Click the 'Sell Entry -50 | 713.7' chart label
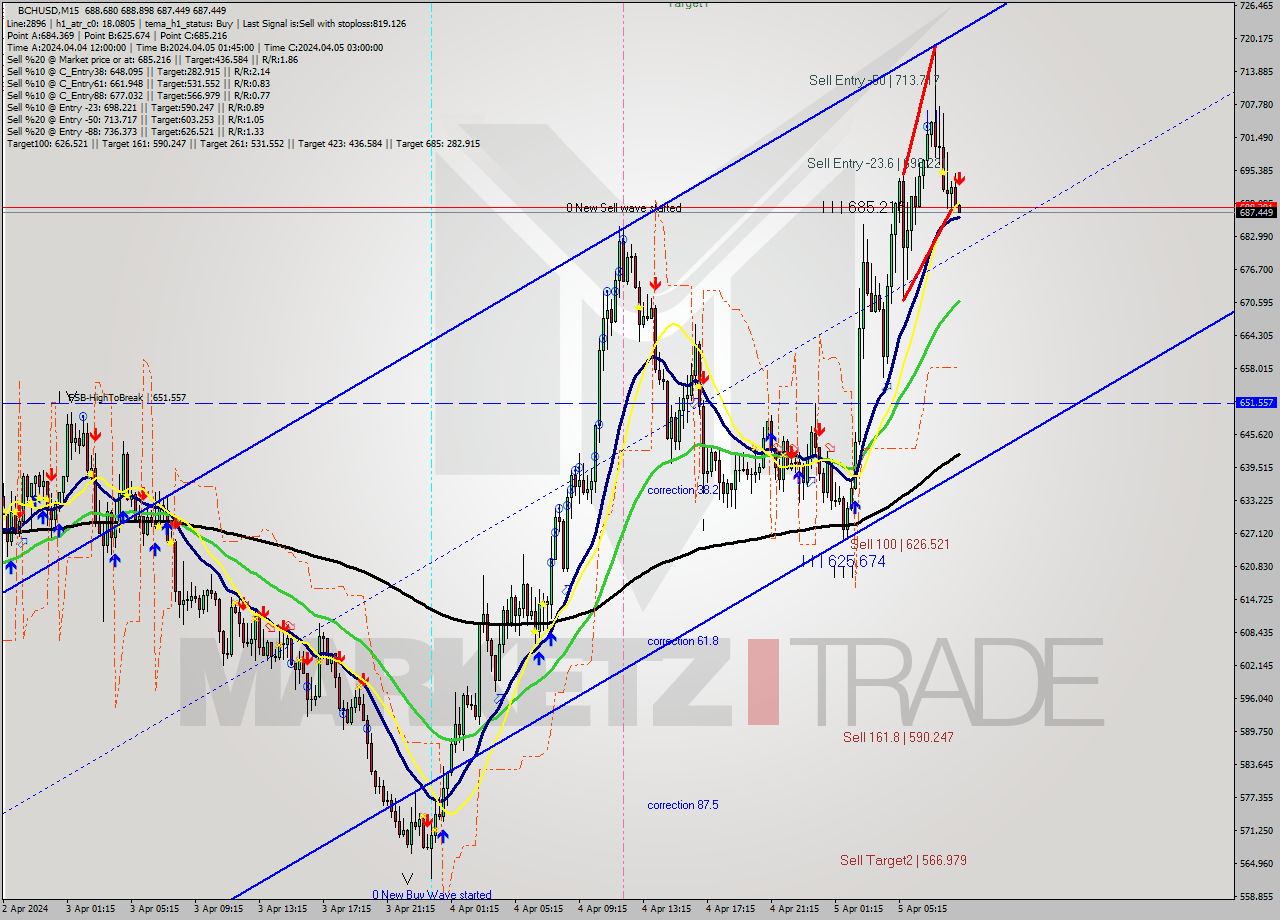This screenshot has width=1280, height=920. coord(873,80)
